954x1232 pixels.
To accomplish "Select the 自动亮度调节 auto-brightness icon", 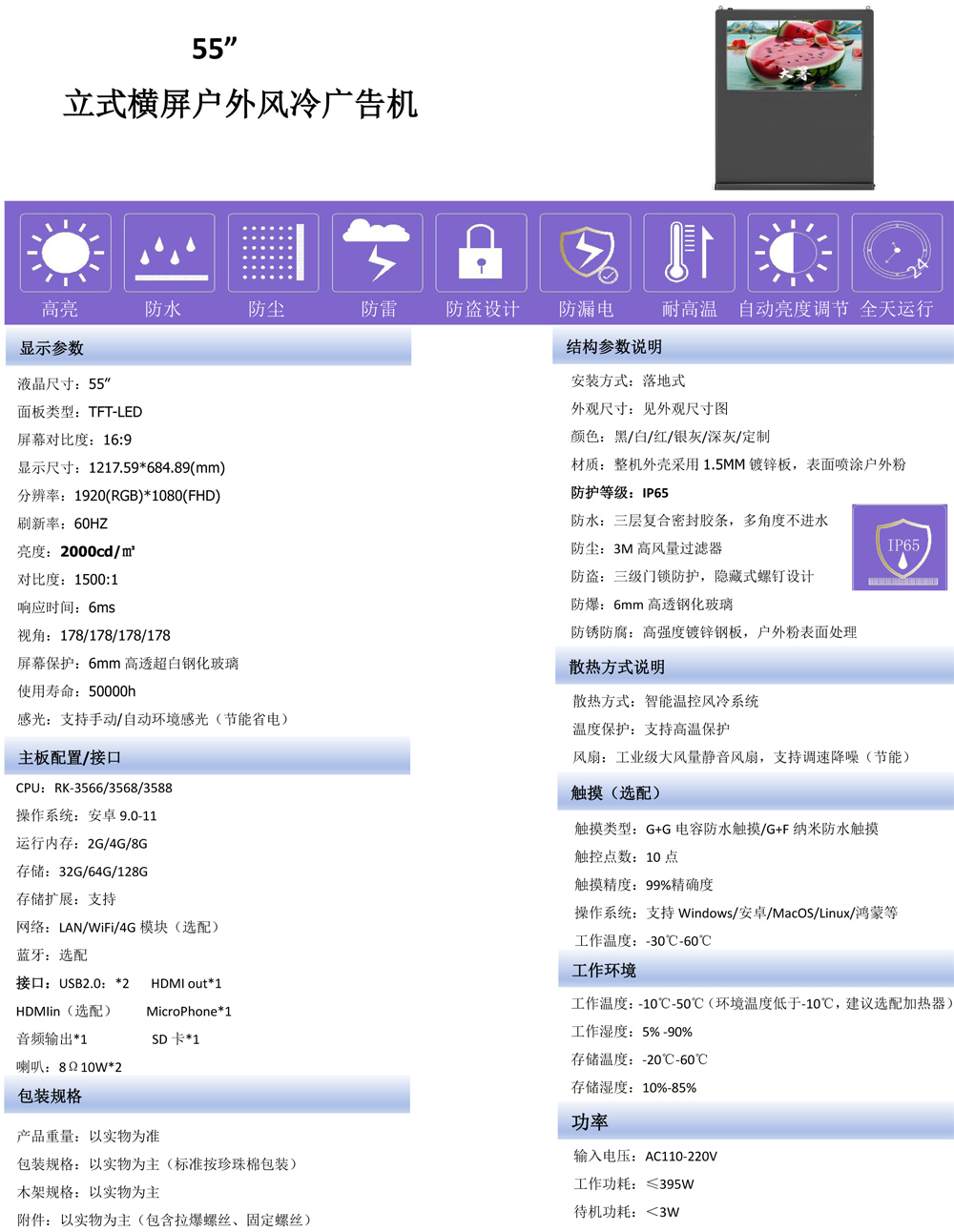I will 792,251.
